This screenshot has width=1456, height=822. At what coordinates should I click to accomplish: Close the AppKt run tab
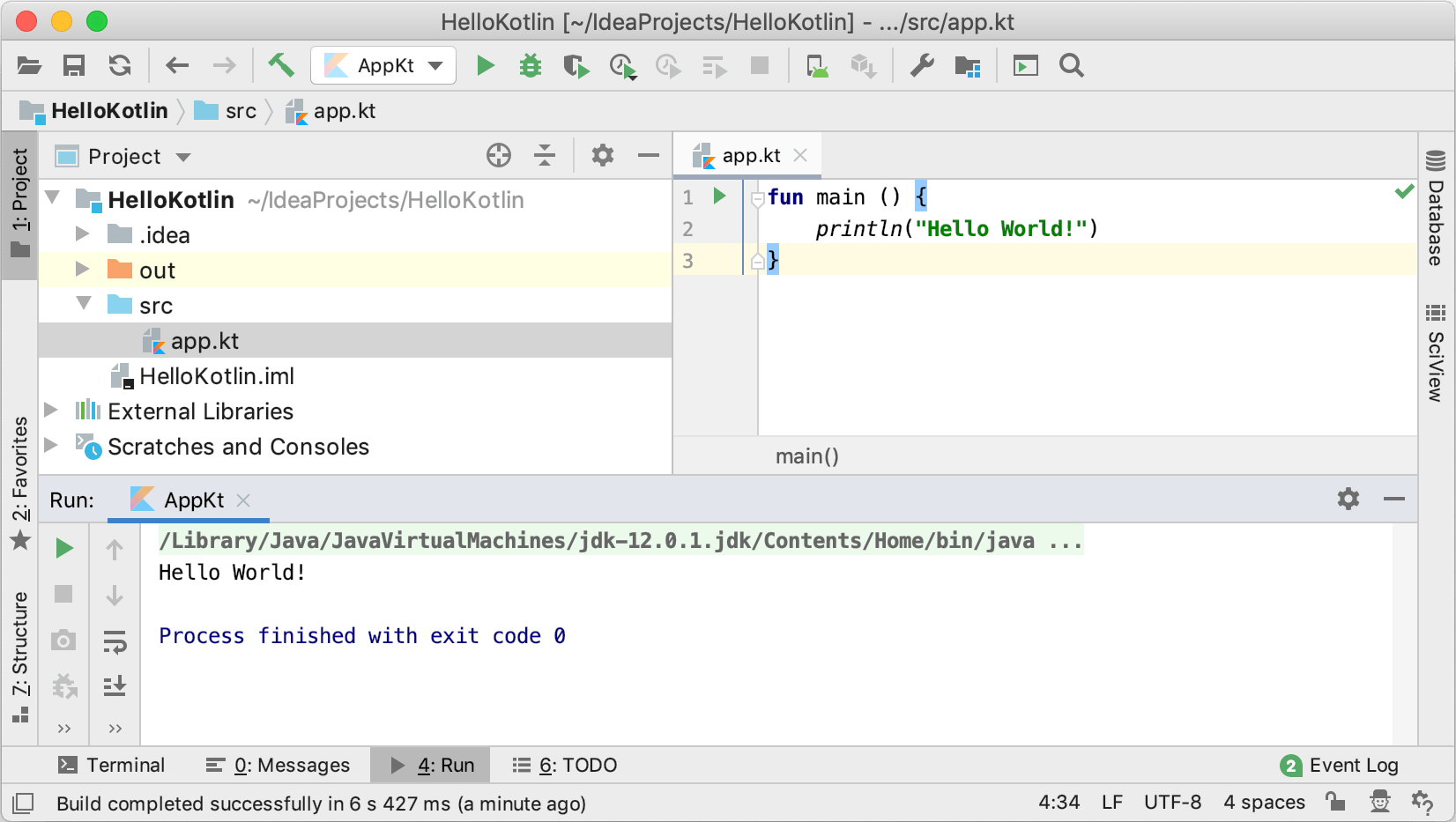point(244,500)
